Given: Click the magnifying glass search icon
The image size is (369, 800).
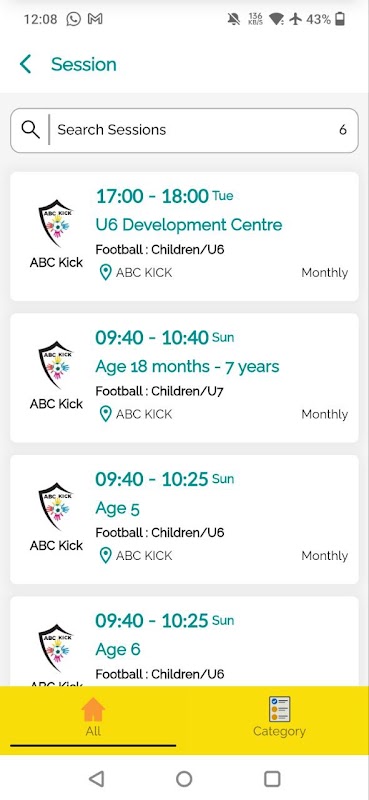Looking at the screenshot, I should tap(31, 130).
